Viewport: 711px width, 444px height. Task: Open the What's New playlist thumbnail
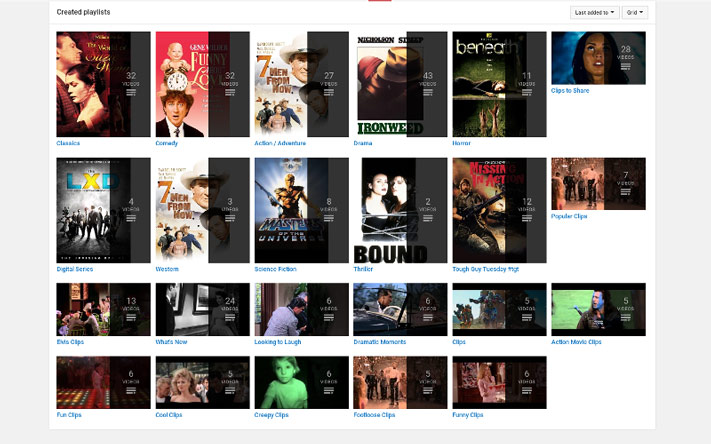(x=203, y=309)
